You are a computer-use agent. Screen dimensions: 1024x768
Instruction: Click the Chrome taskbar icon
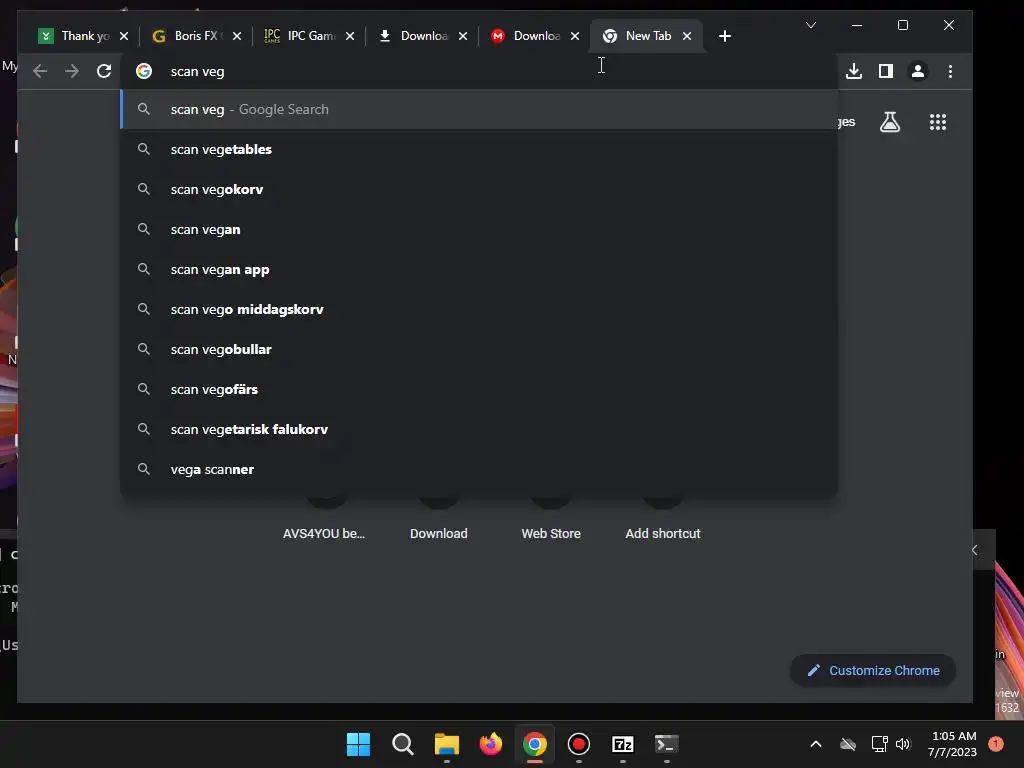pos(534,744)
